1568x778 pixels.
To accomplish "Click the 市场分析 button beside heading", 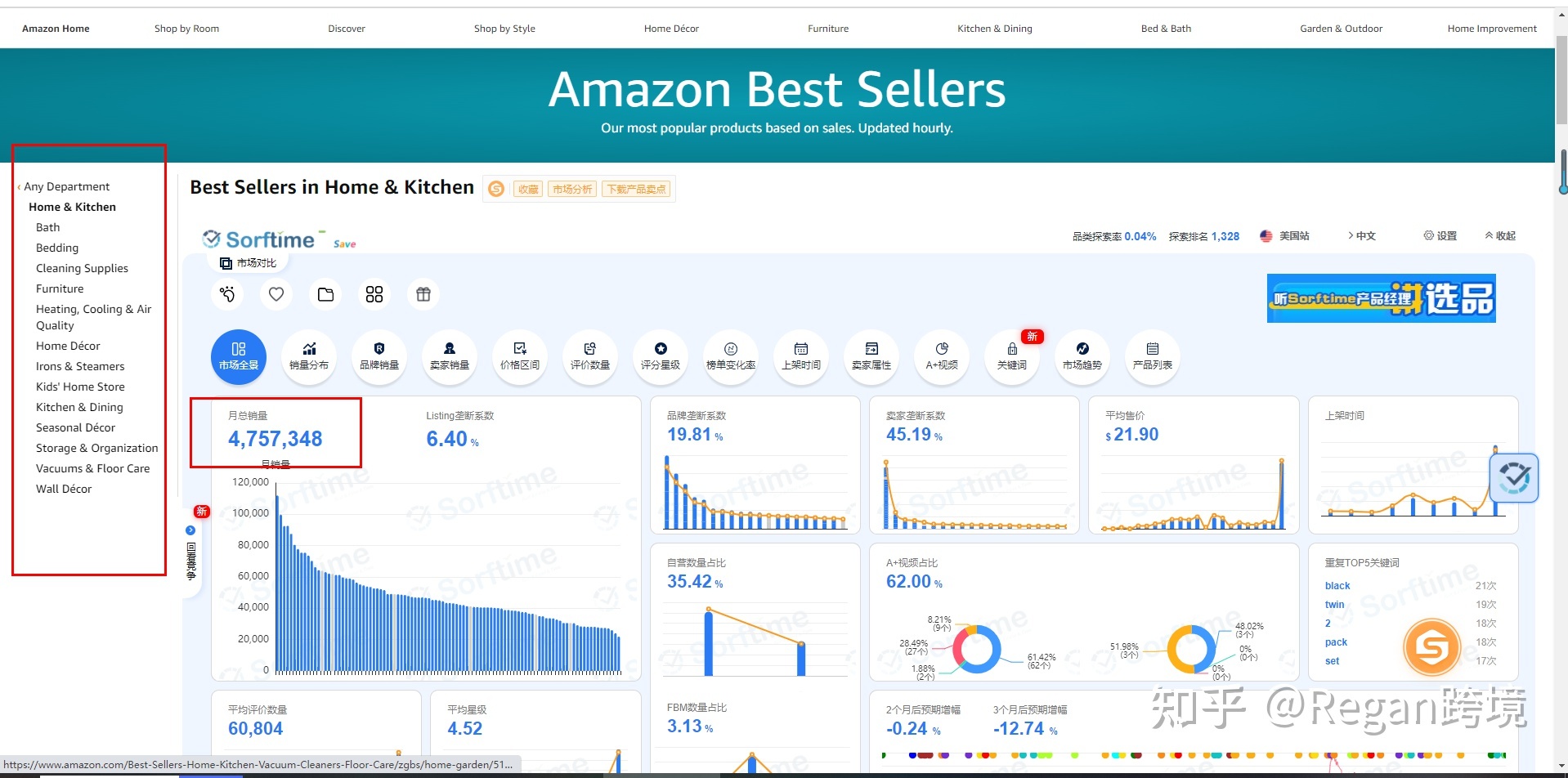I will [572, 189].
